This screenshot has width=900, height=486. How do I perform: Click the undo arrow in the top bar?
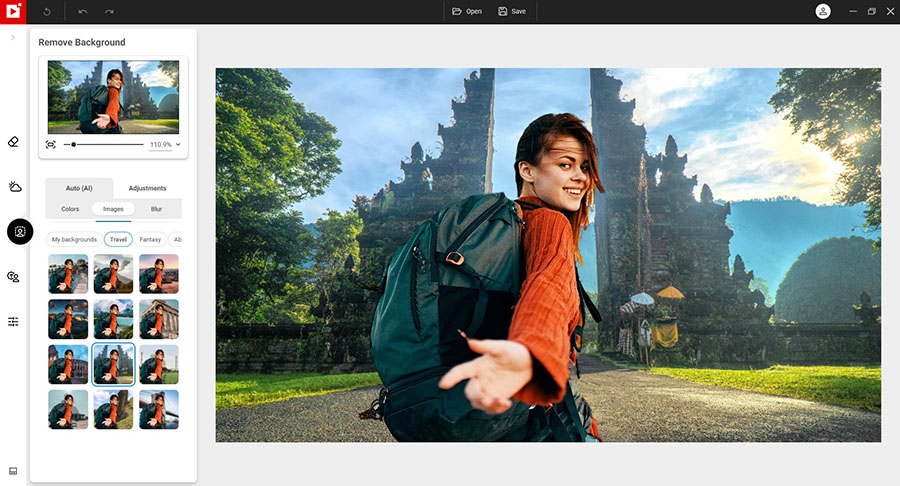[83, 11]
